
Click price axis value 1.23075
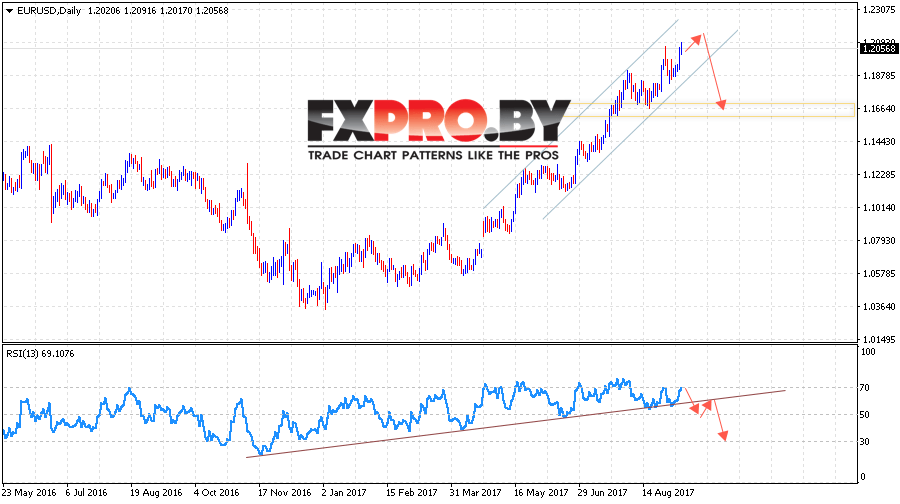tap(879, 10)
